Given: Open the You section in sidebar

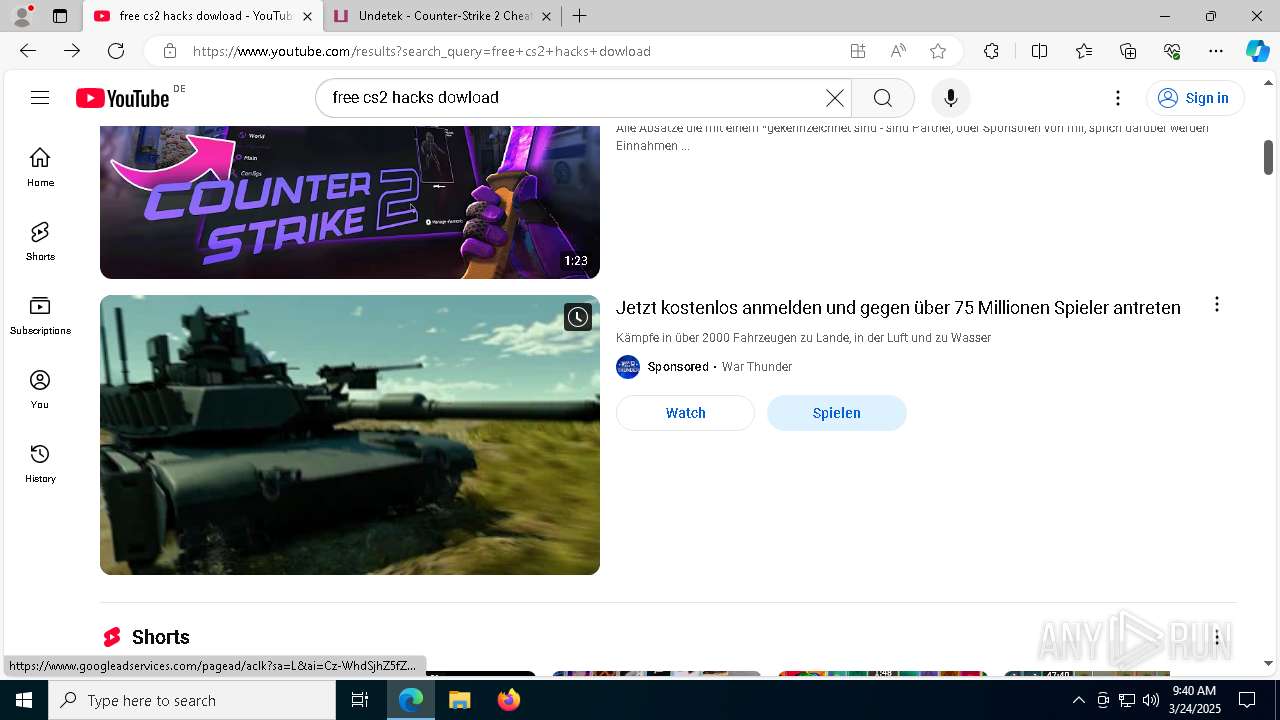Looking at the screenshot, I should (x=40, y=389).
